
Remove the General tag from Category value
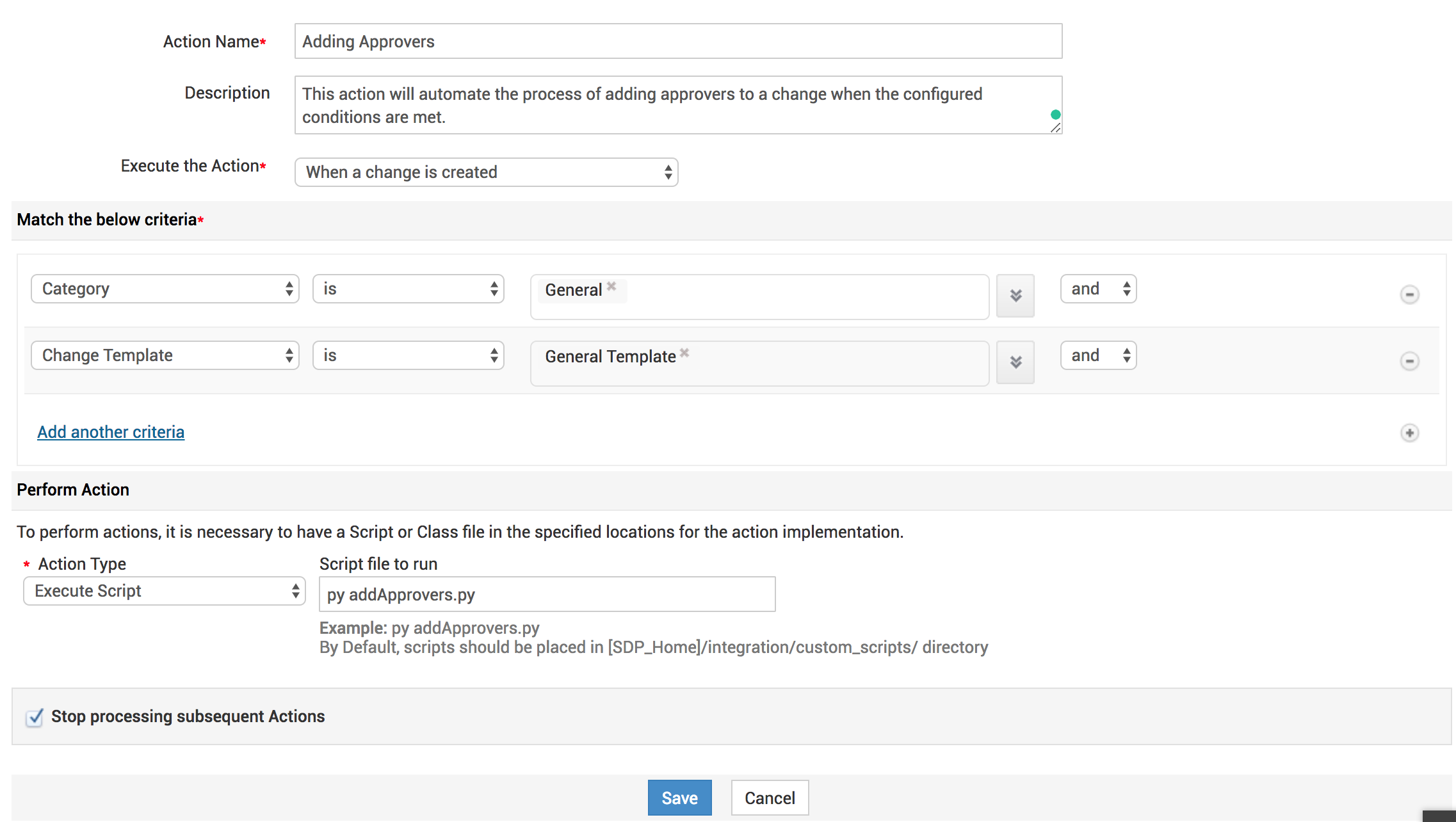(612, 286)
